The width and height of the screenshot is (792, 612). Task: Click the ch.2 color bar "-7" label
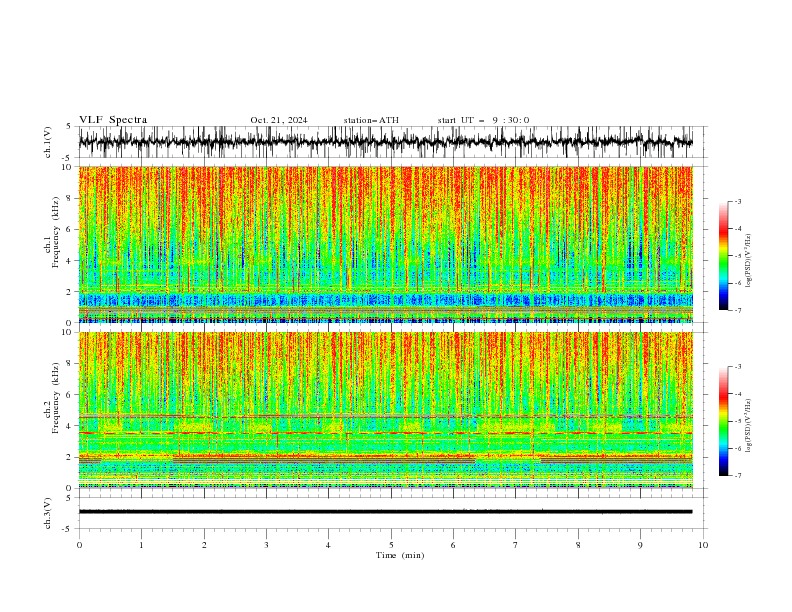[x=737, y=475]
